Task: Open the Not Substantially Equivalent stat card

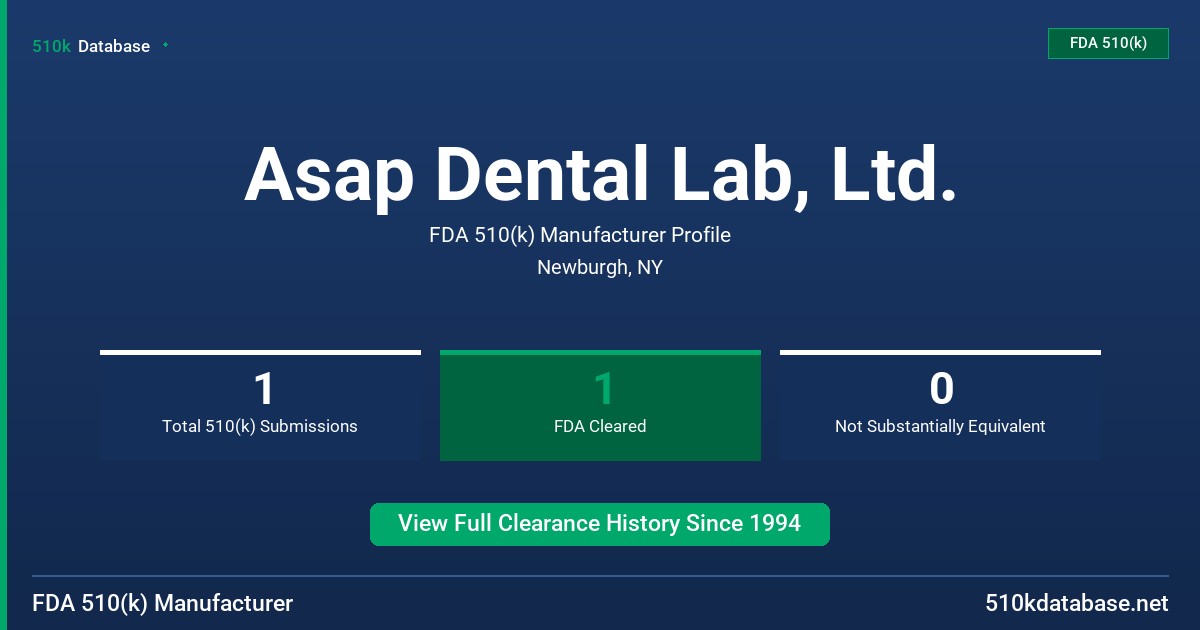Action: click(x=940, y=406)
